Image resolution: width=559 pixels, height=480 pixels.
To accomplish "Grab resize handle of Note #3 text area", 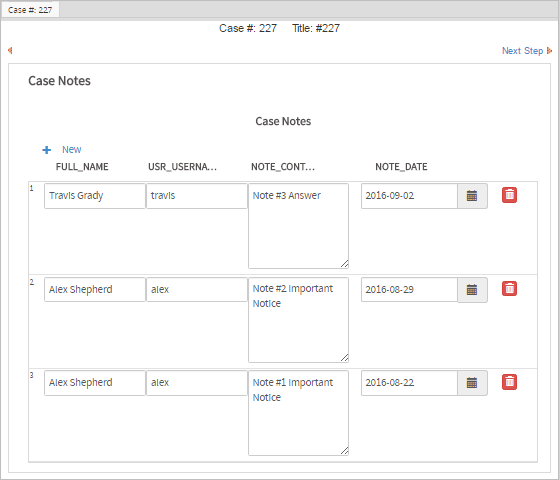I will pos(344,264).
